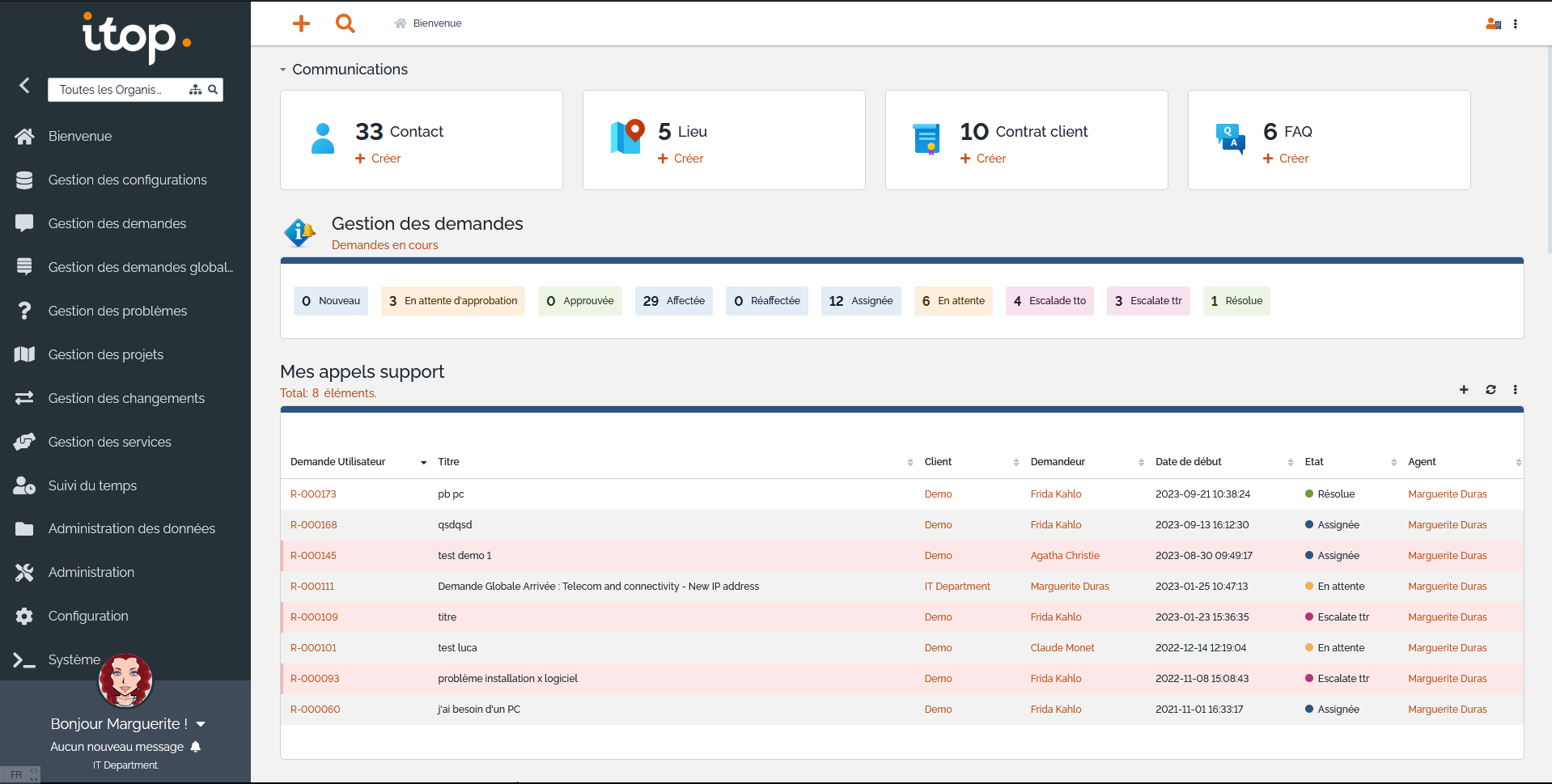1552x784 pixels.
Task: Click Créer under FAQ
Action: pyautogui.click(x=1286, y=159)
